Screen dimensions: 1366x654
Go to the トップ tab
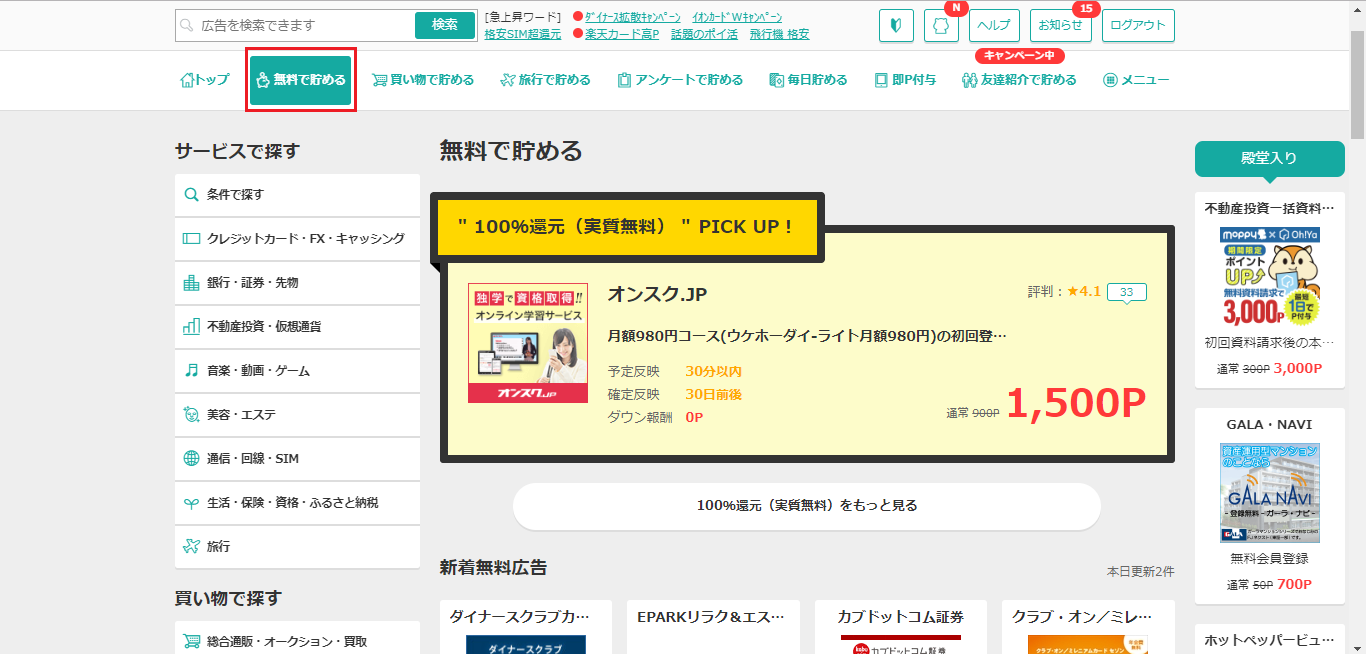[x=204, y=80]
